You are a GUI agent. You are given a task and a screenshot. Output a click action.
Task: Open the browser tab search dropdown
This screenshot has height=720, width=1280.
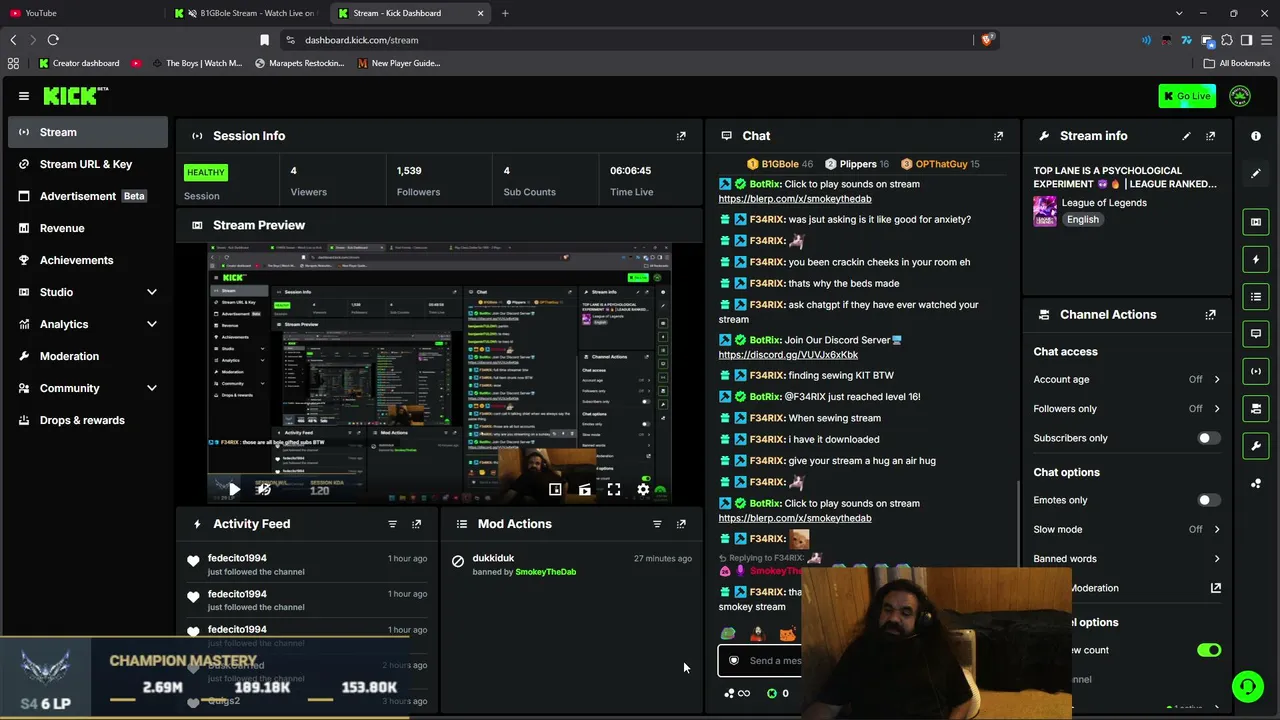click(1181, 13)
